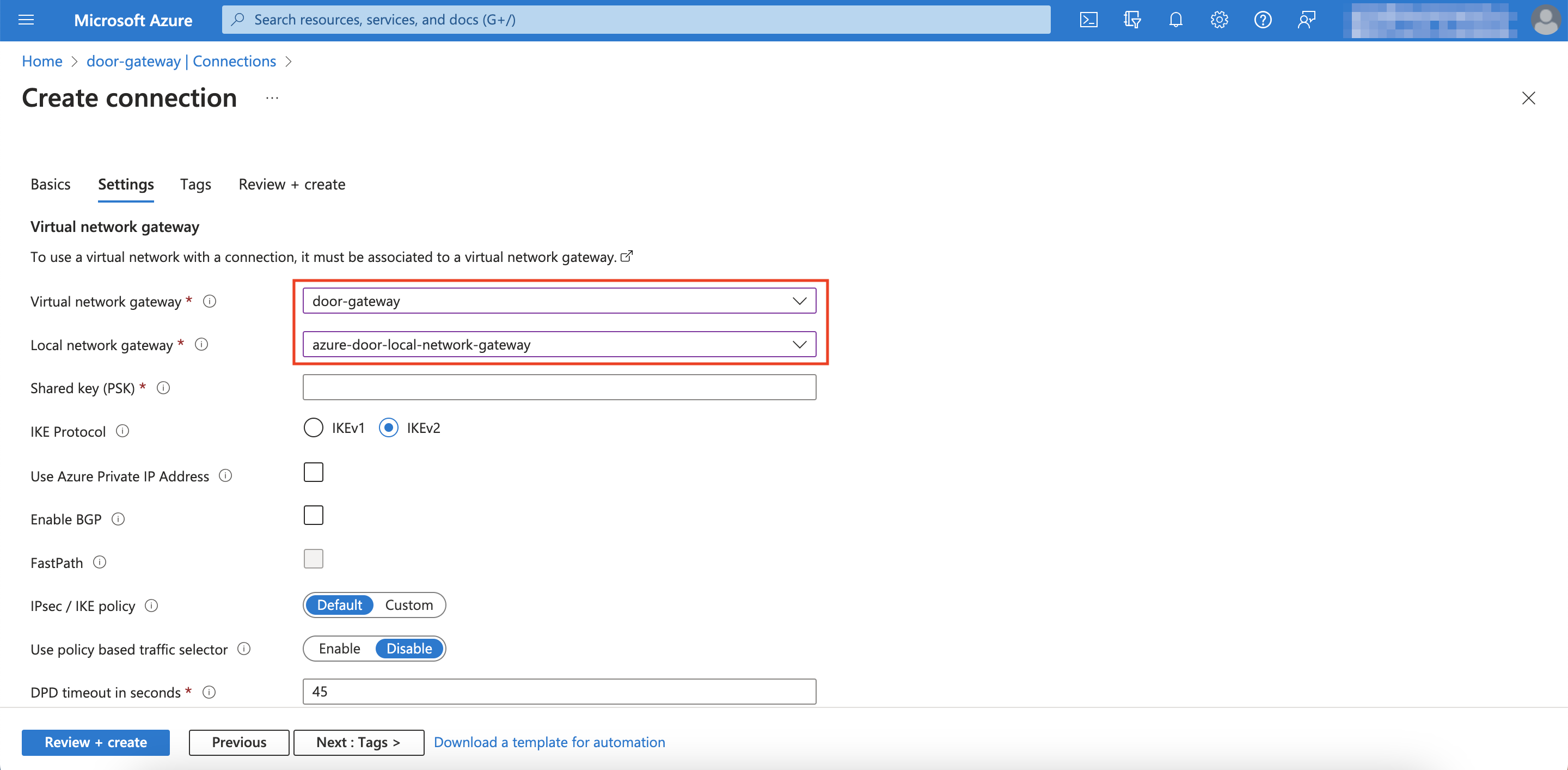Navigate to door-gateway Connections breadcrumb
The width and height of the screenshot is (1568, 770).
181,61
